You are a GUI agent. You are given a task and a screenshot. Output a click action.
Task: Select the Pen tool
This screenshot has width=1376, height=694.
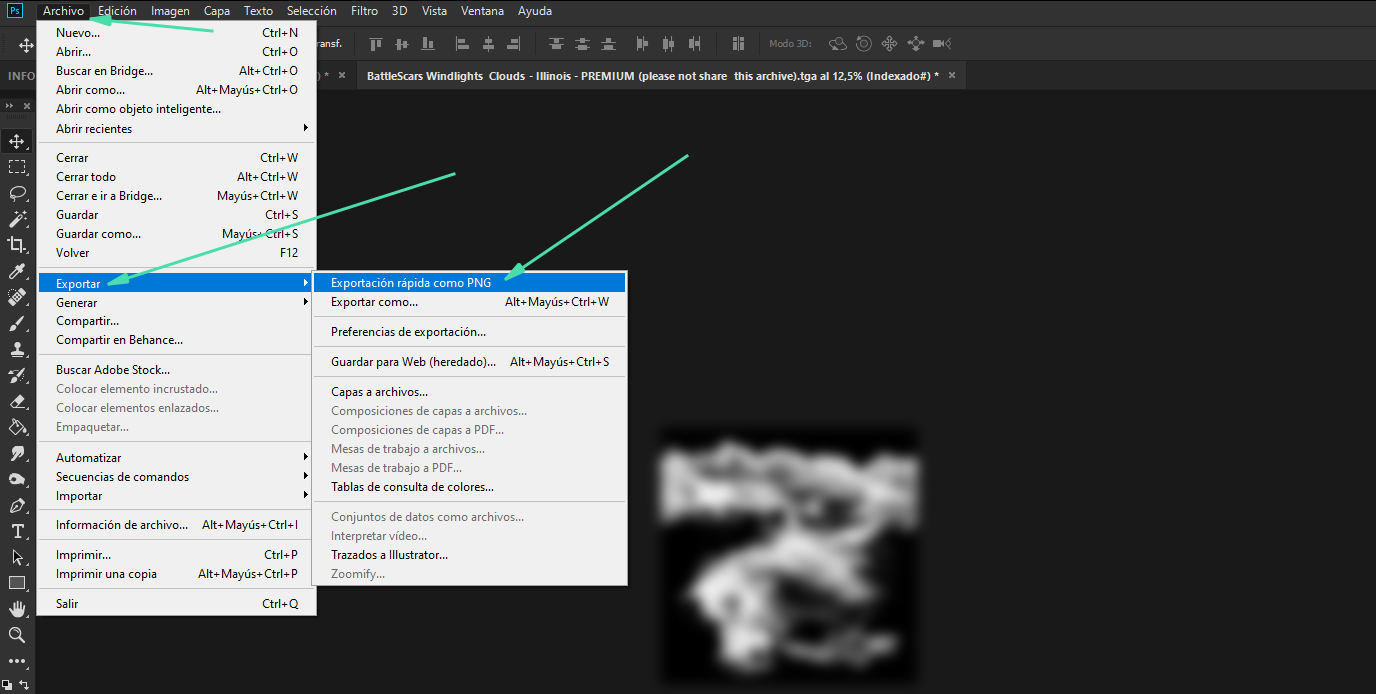coord(17,505)
